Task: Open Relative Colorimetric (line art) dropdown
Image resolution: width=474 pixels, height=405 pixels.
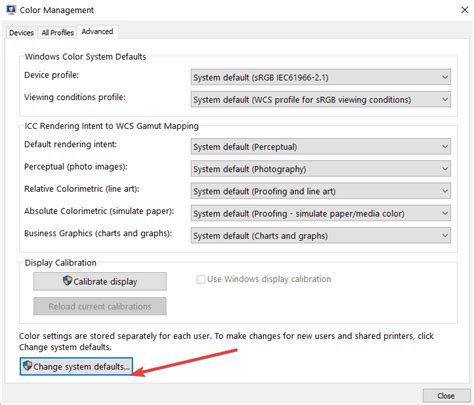Action: [321, 191]
